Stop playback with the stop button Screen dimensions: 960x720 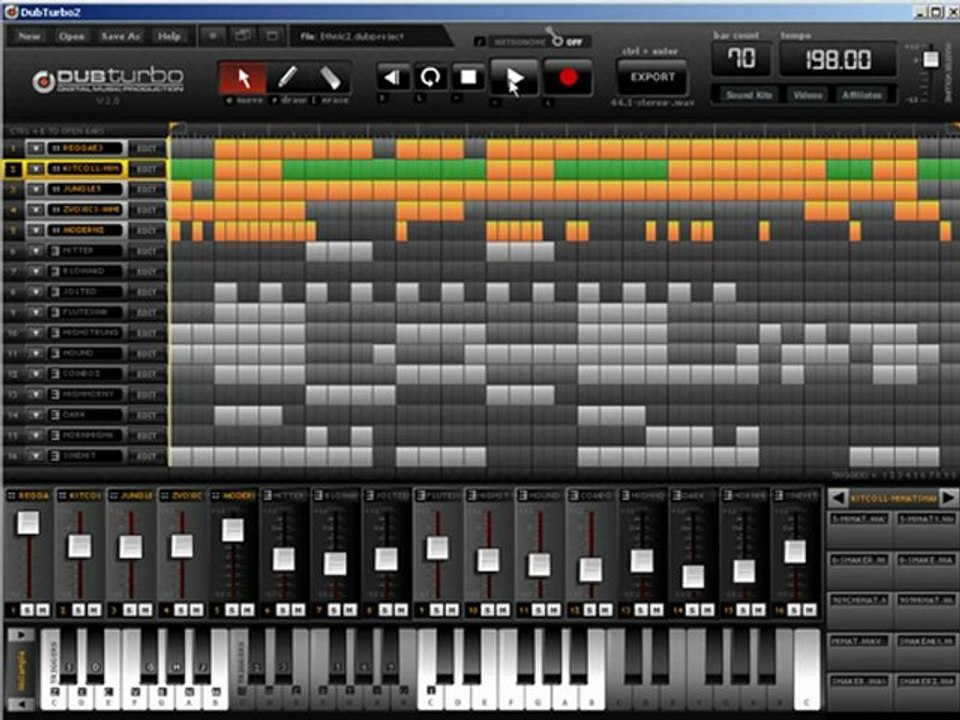pyautogui.click(x=468, y=77)
